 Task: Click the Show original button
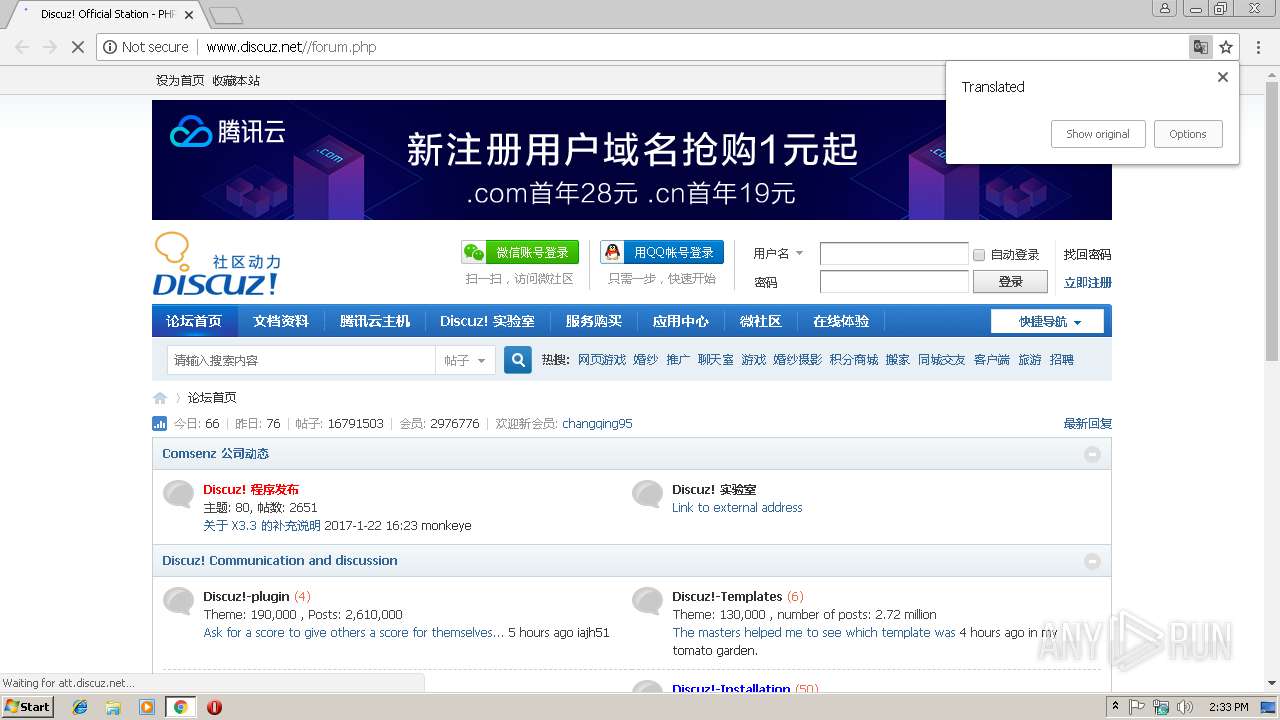tap(1098, 134)
